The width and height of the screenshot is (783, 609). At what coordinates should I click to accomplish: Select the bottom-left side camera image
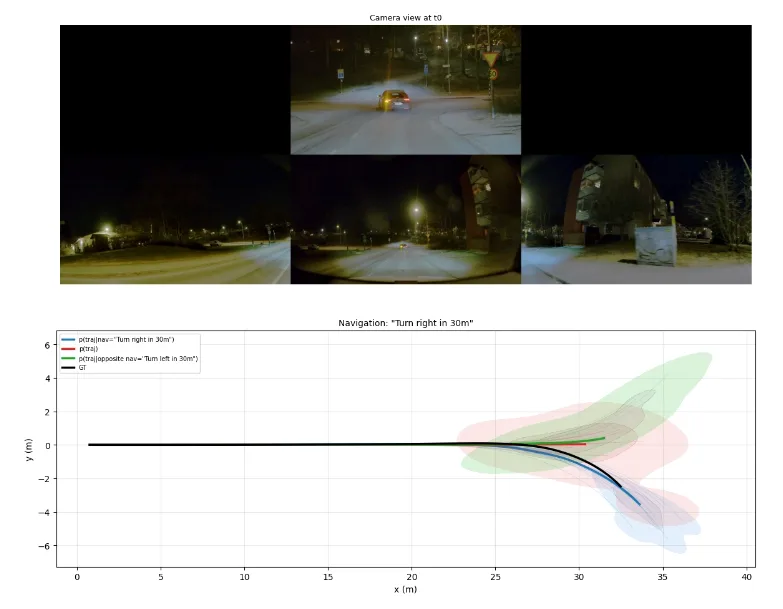pos(175,219)
